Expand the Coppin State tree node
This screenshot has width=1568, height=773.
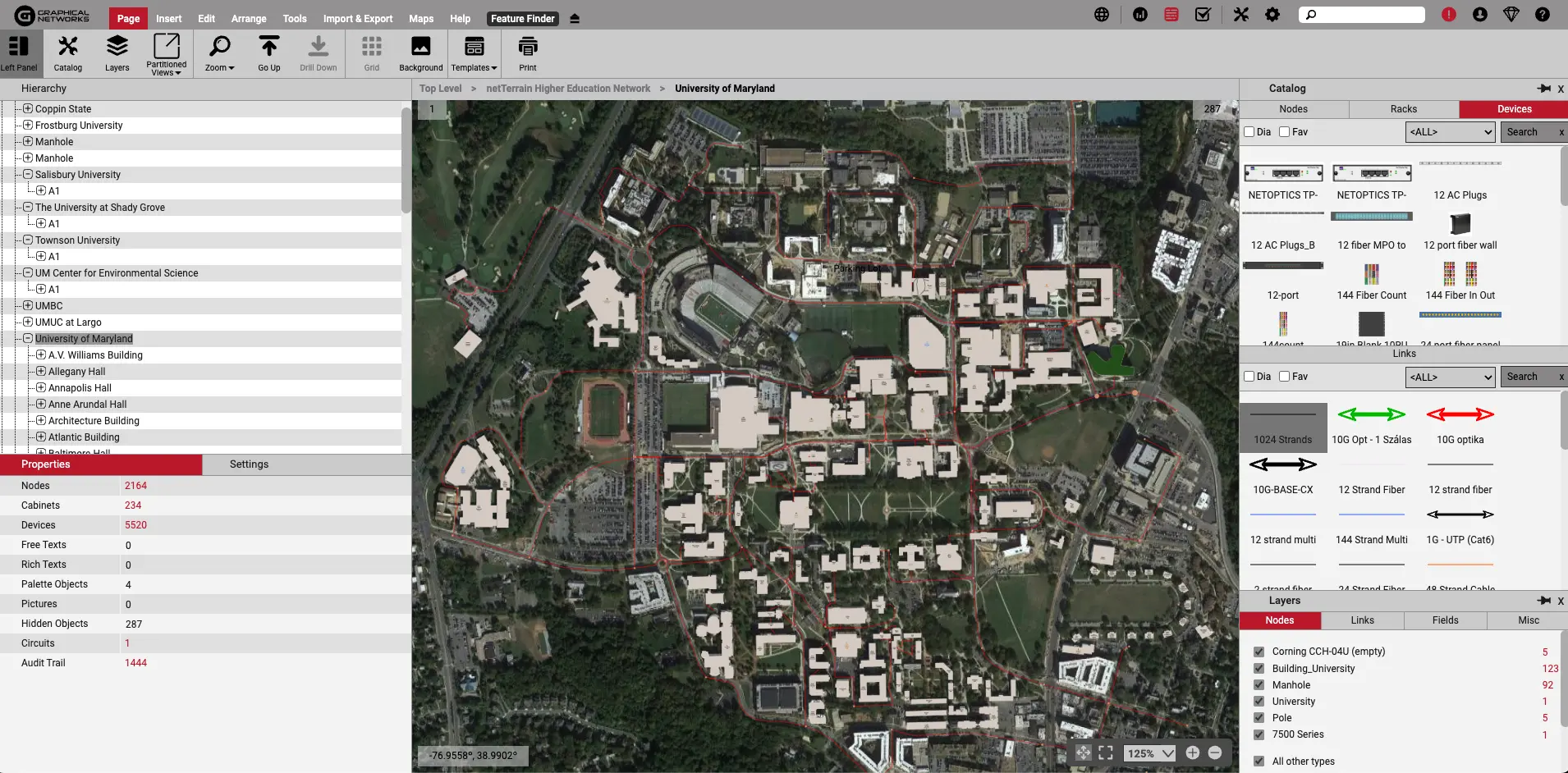[28, 108]
